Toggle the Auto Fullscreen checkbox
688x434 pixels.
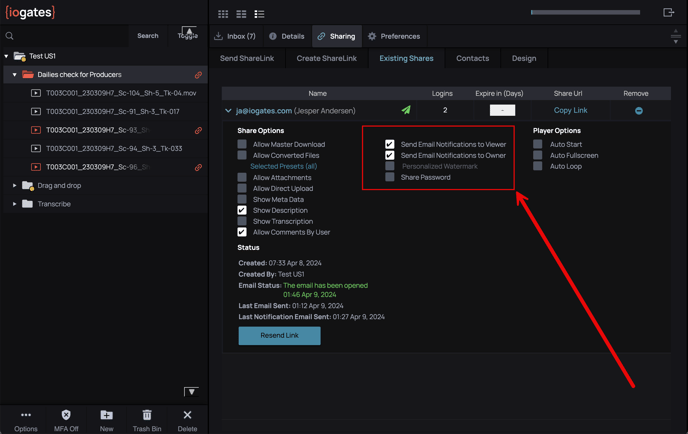pyautogui.click(x=538, y=156)
